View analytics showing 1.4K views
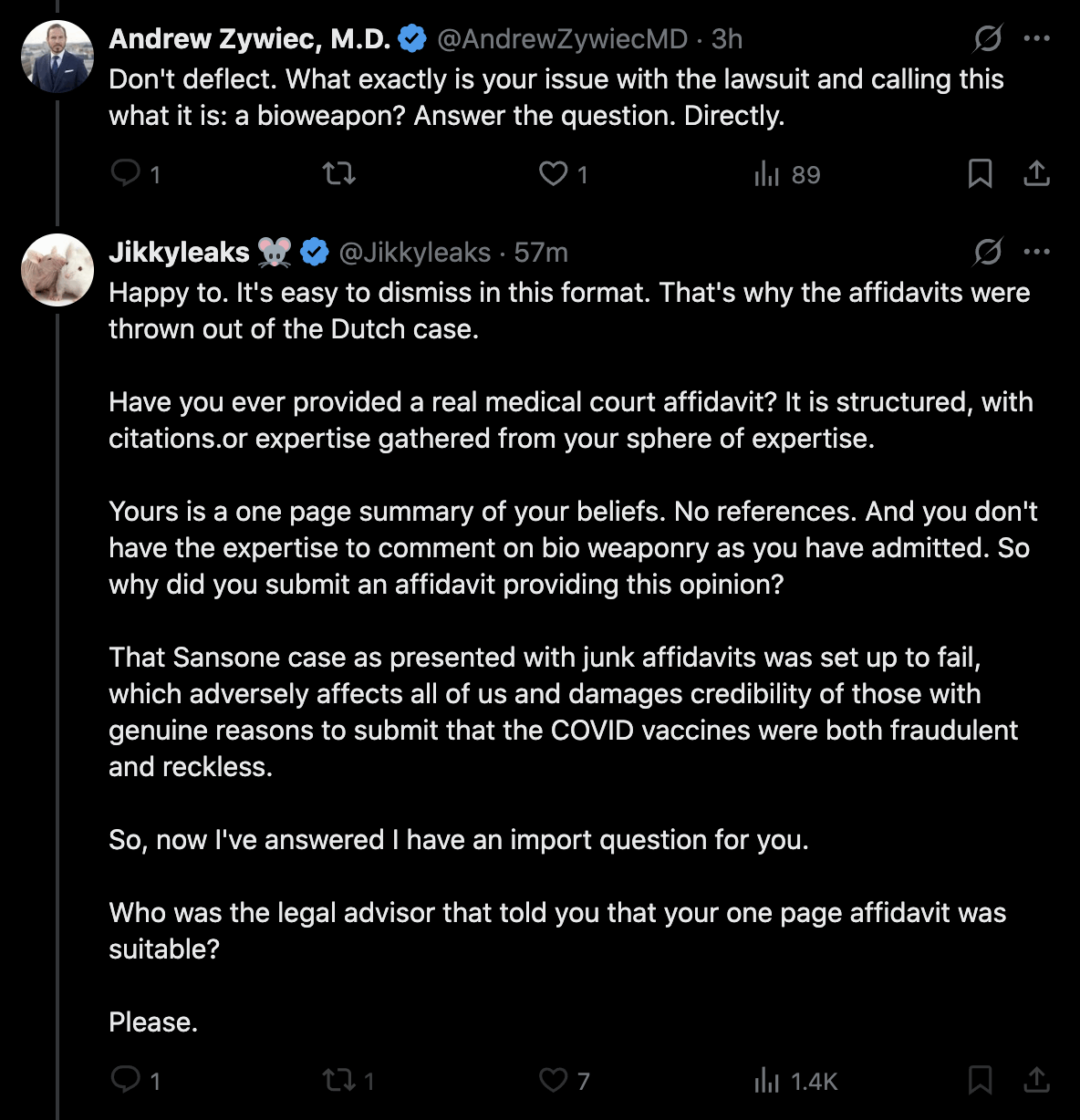Screen dimensions: 1080x1120 (x=767, y=1081)
